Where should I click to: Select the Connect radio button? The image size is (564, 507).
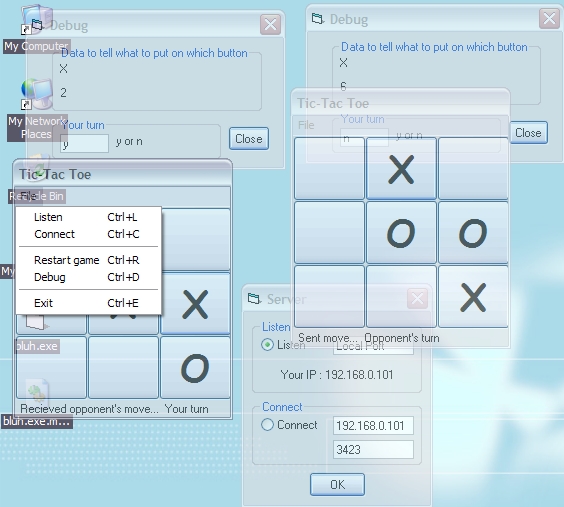267,425
